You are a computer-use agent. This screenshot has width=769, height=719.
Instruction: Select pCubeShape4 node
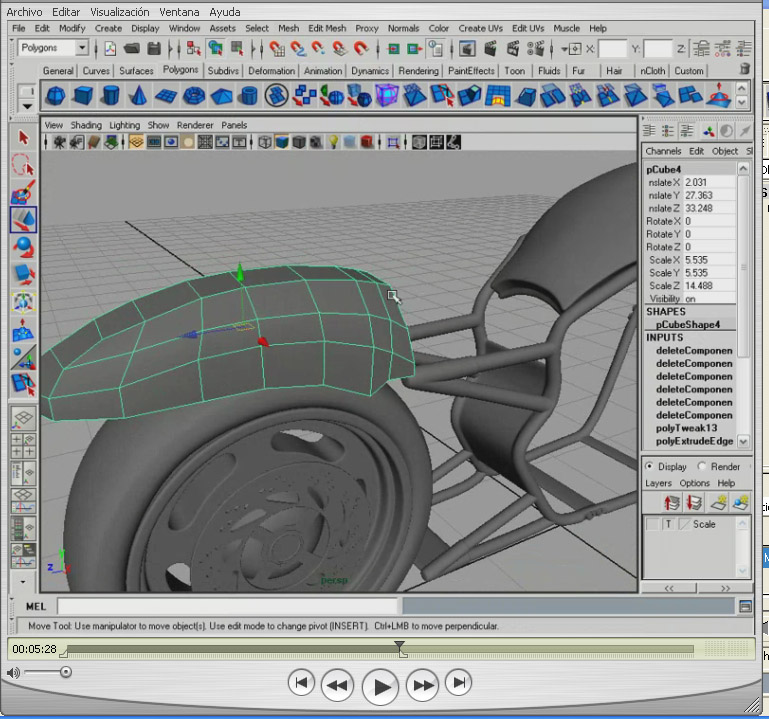click(x=688, y=325)
